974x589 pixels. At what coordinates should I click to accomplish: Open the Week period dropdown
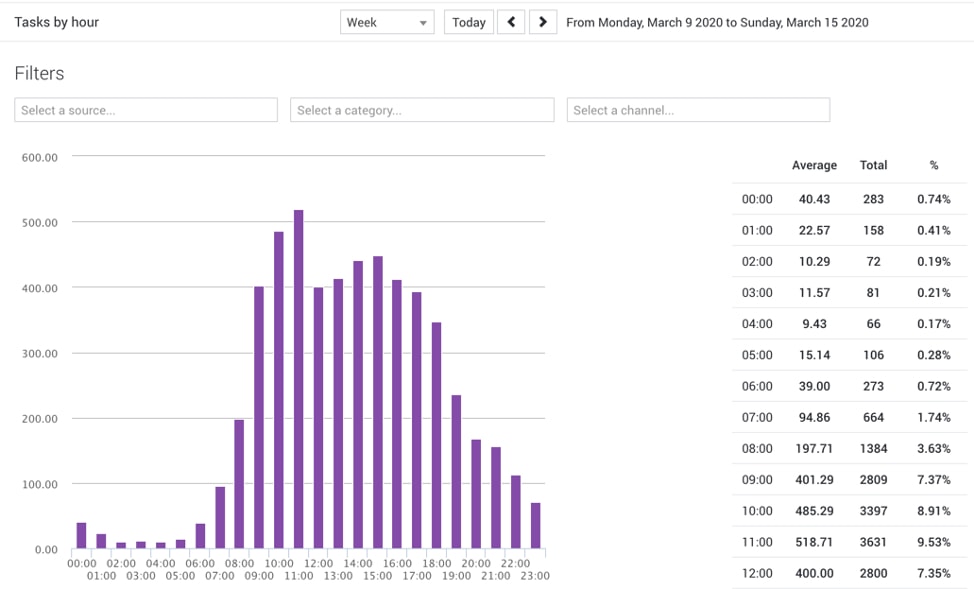pyautogui.click(x=387, y=22)
